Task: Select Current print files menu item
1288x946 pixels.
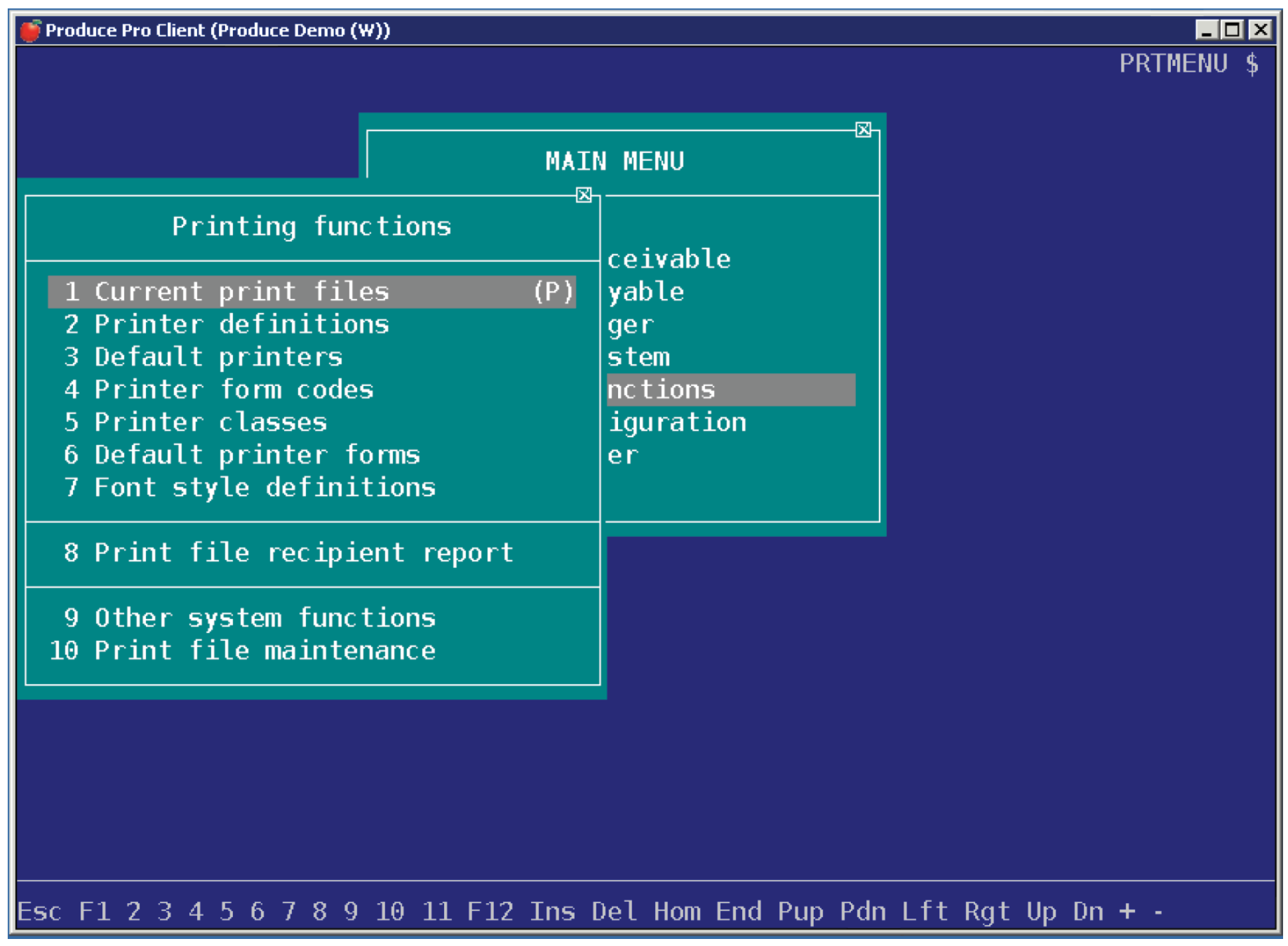Action: click(311, 292)
